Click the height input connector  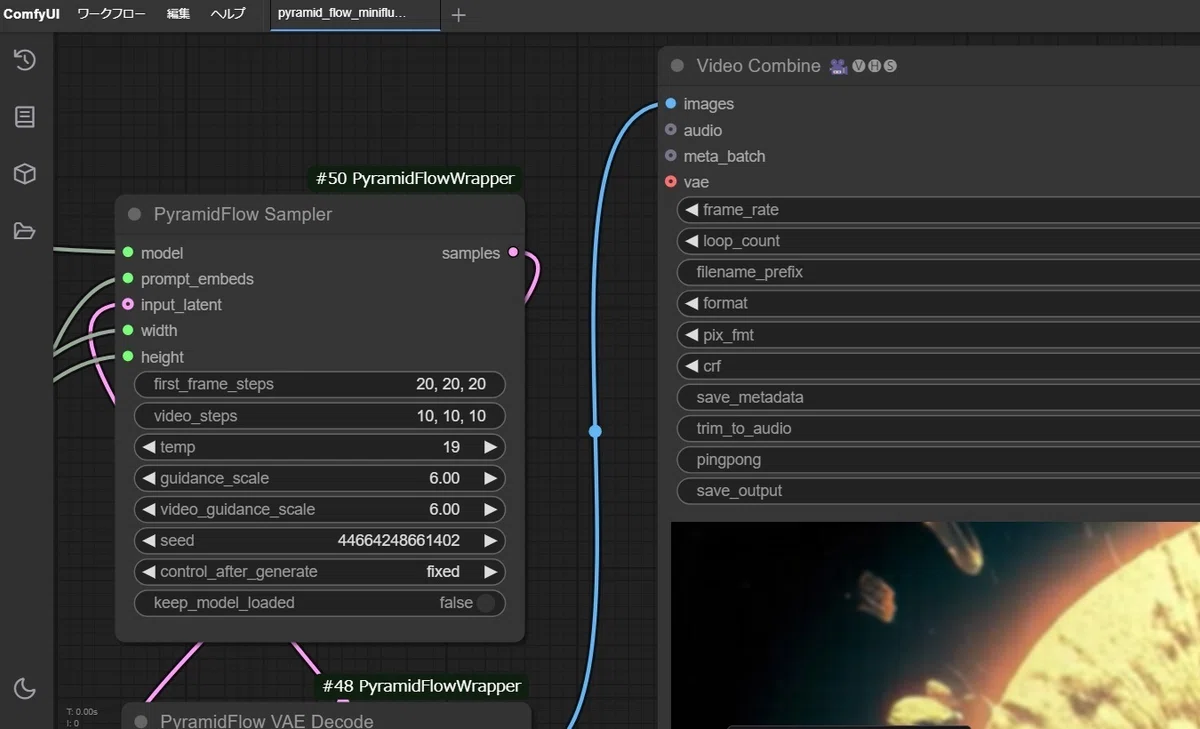coord(128,357)
